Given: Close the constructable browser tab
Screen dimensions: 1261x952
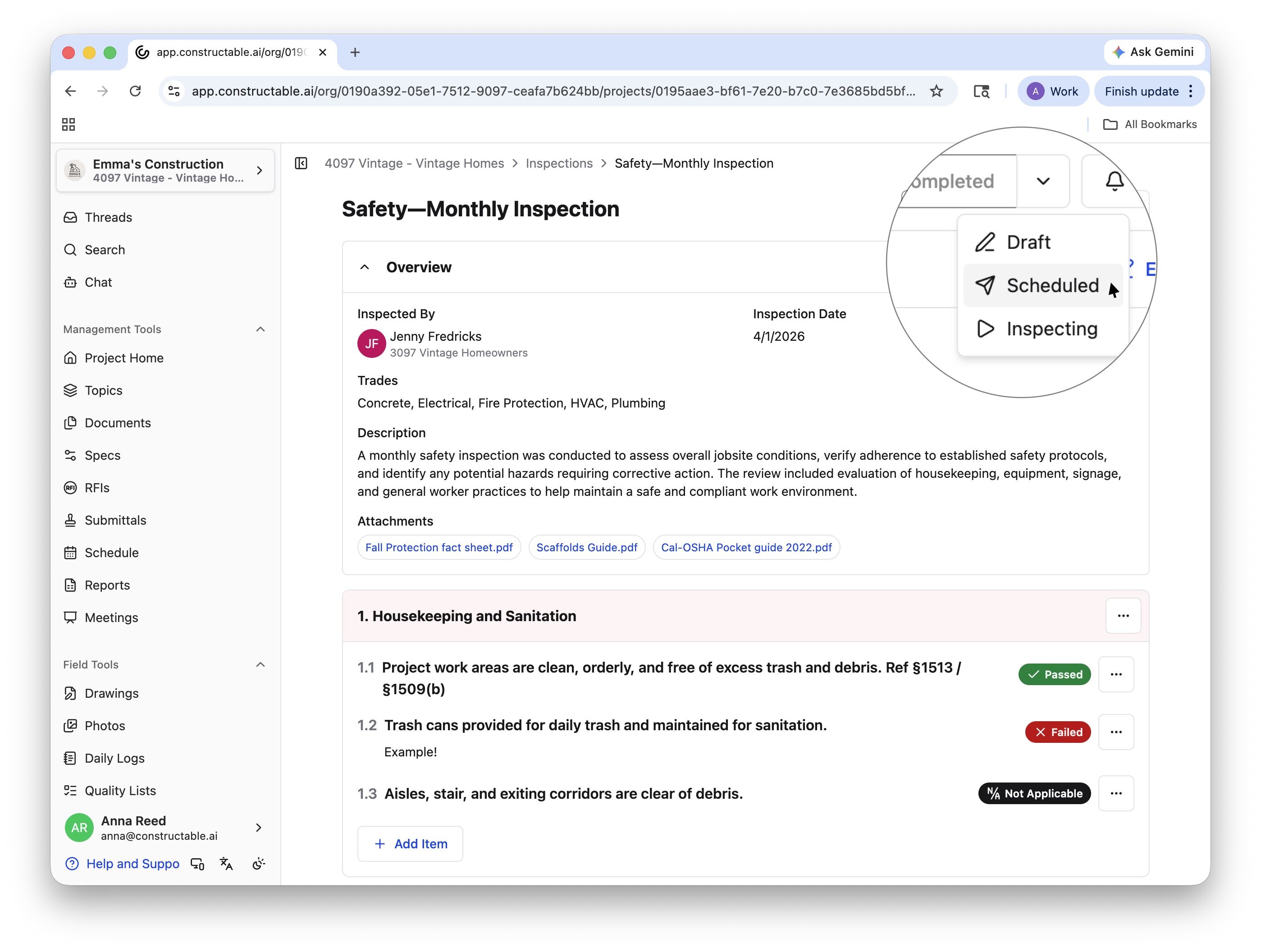Looking at the screenshot, I should tap(323, 52).
